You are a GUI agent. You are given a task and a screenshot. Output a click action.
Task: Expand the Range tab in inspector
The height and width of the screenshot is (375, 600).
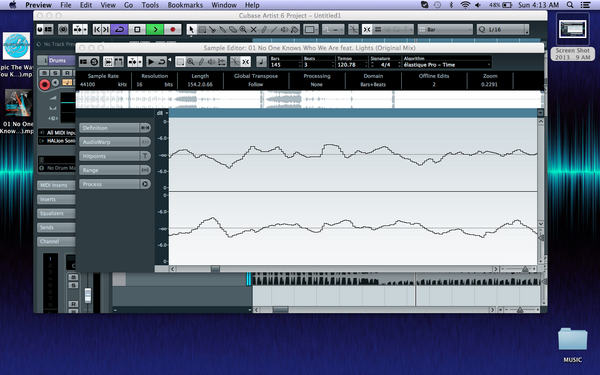(x=115, y=170)
